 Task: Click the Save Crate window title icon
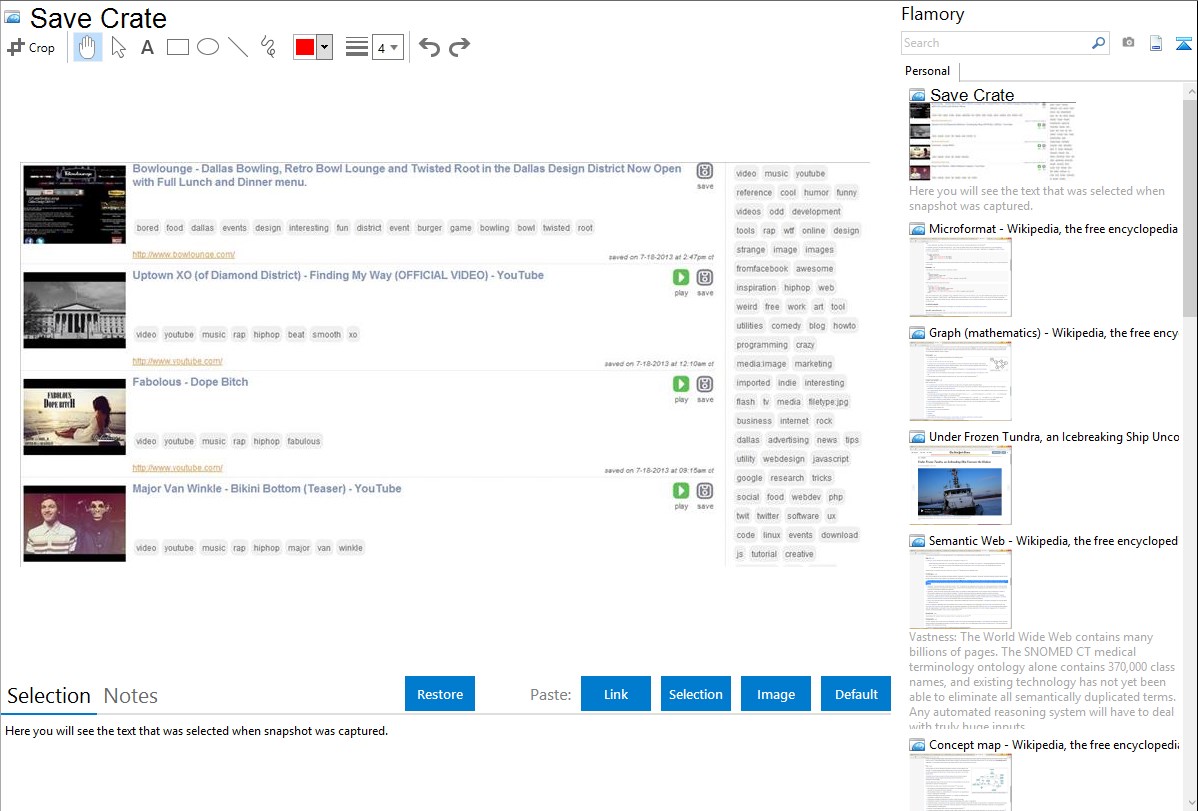(12, 17)
